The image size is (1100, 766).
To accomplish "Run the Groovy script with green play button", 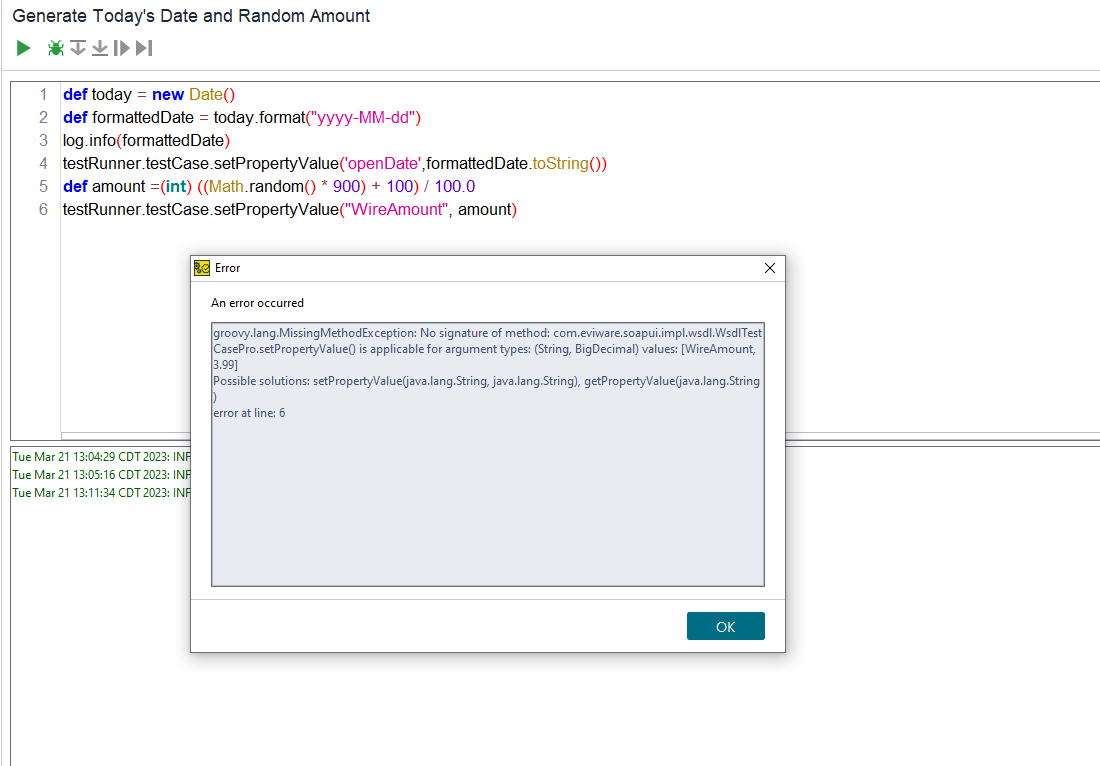I will [x=24, y=48].
